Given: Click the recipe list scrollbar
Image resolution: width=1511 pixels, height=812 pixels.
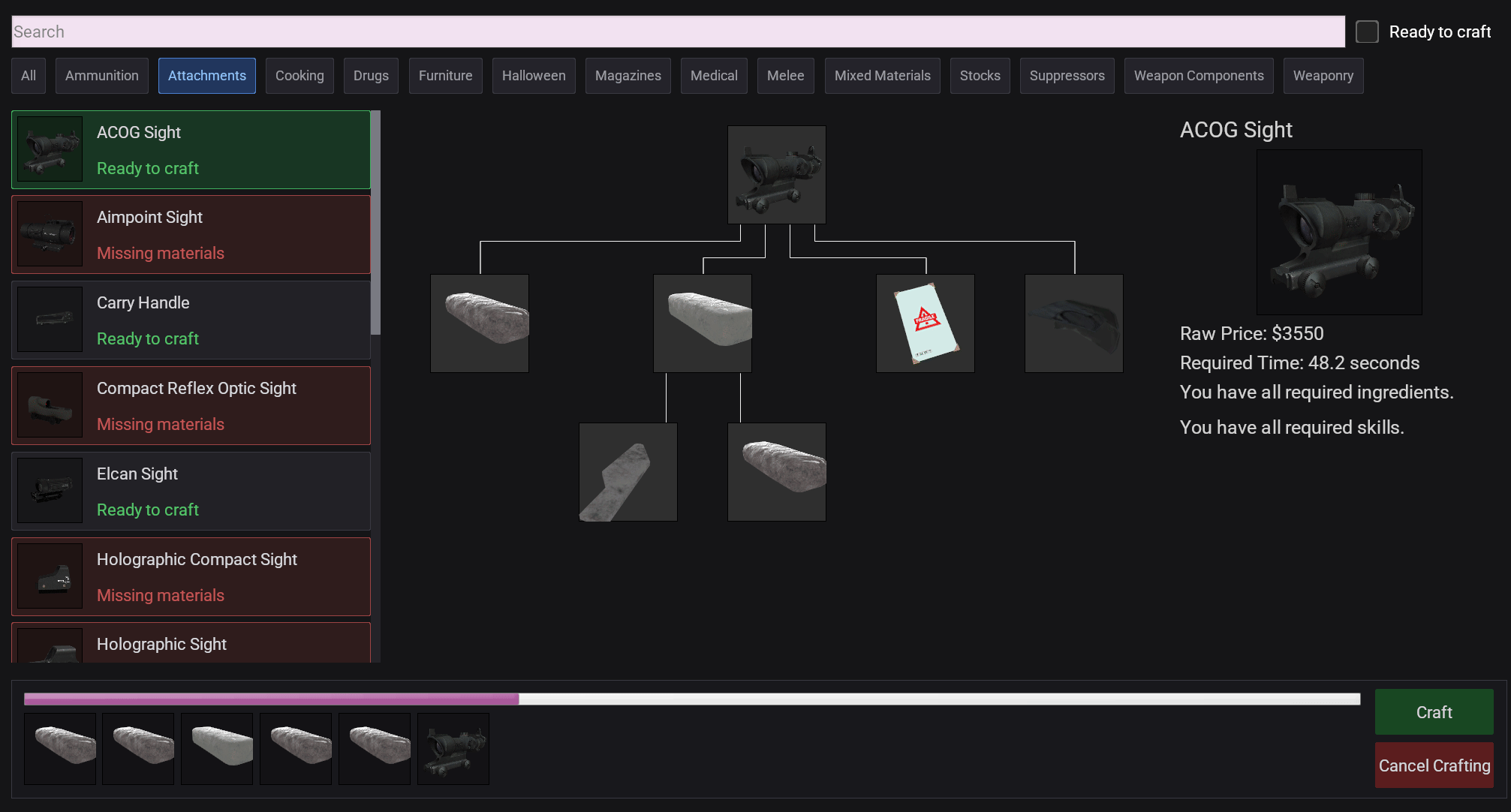Looking at the screenshot, I should point(375,223).
